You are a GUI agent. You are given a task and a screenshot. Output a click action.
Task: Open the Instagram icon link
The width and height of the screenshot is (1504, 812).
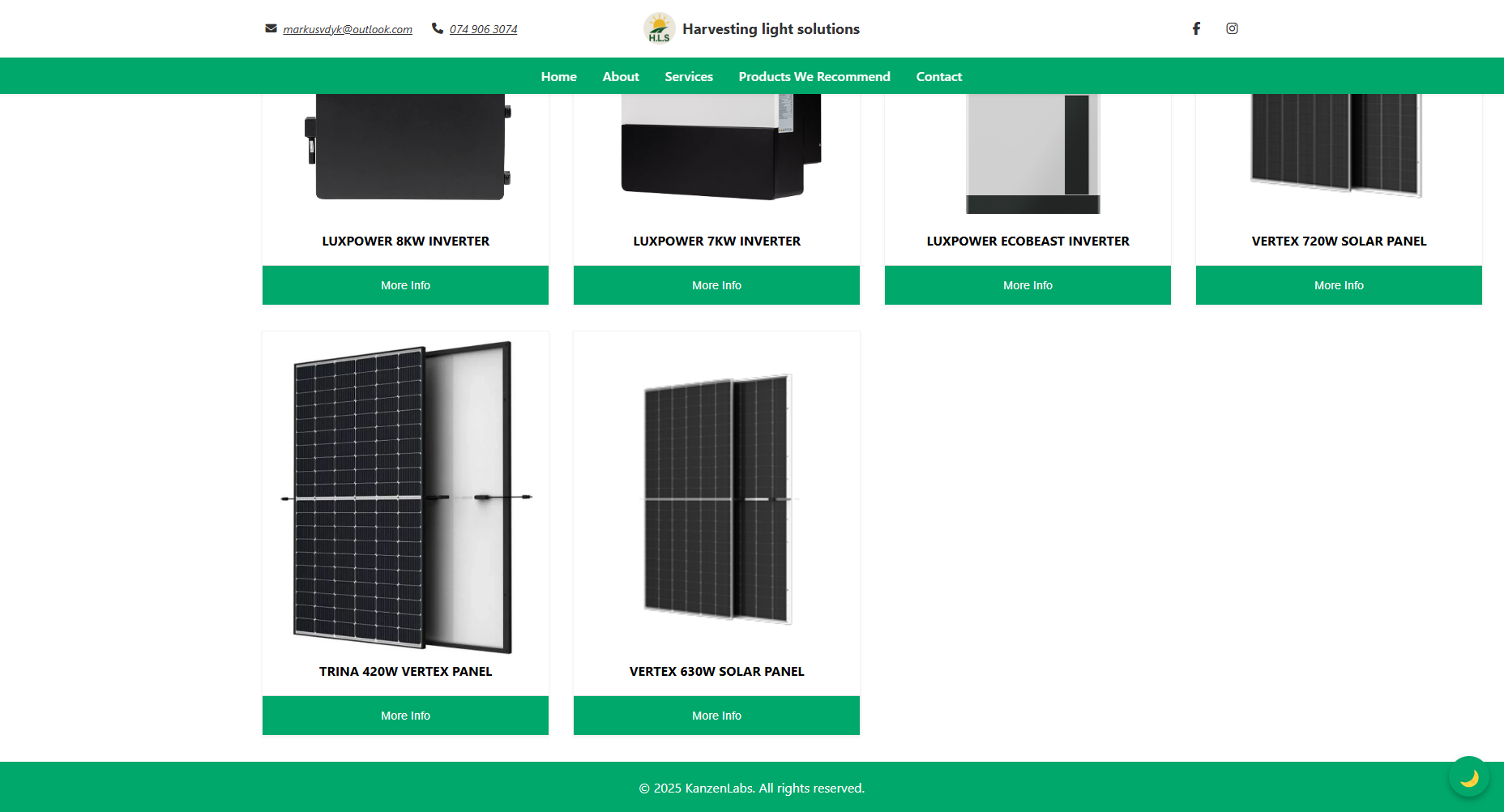[x=1232, y=28]
